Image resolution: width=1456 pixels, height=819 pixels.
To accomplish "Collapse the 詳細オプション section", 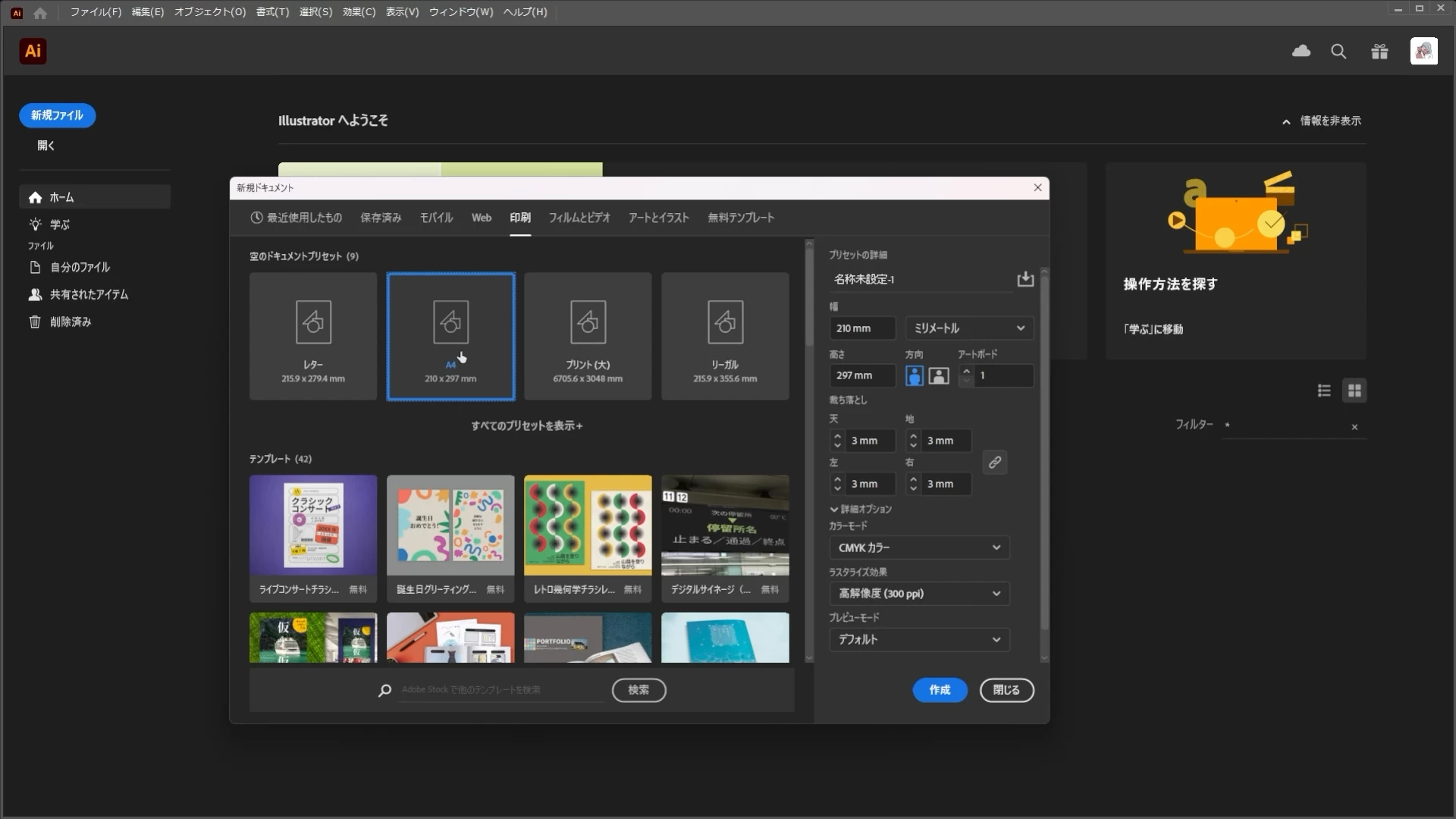I will (x=861, y=509).
